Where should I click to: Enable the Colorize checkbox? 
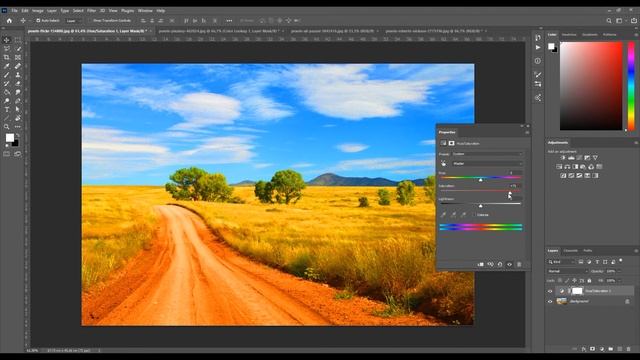coord(475,215)
